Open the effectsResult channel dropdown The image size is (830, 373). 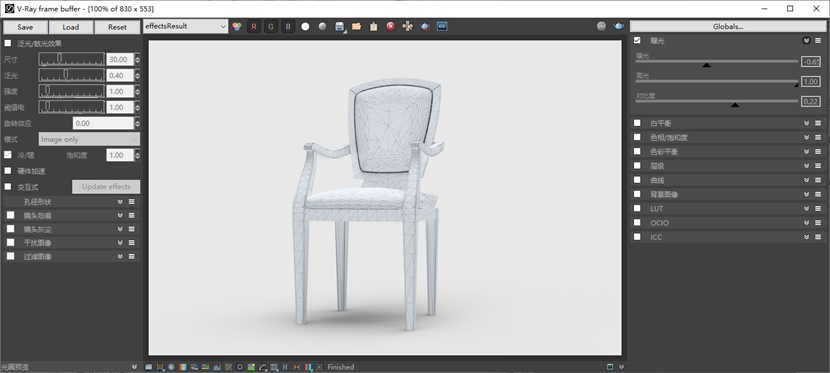(x=185, y=26)
